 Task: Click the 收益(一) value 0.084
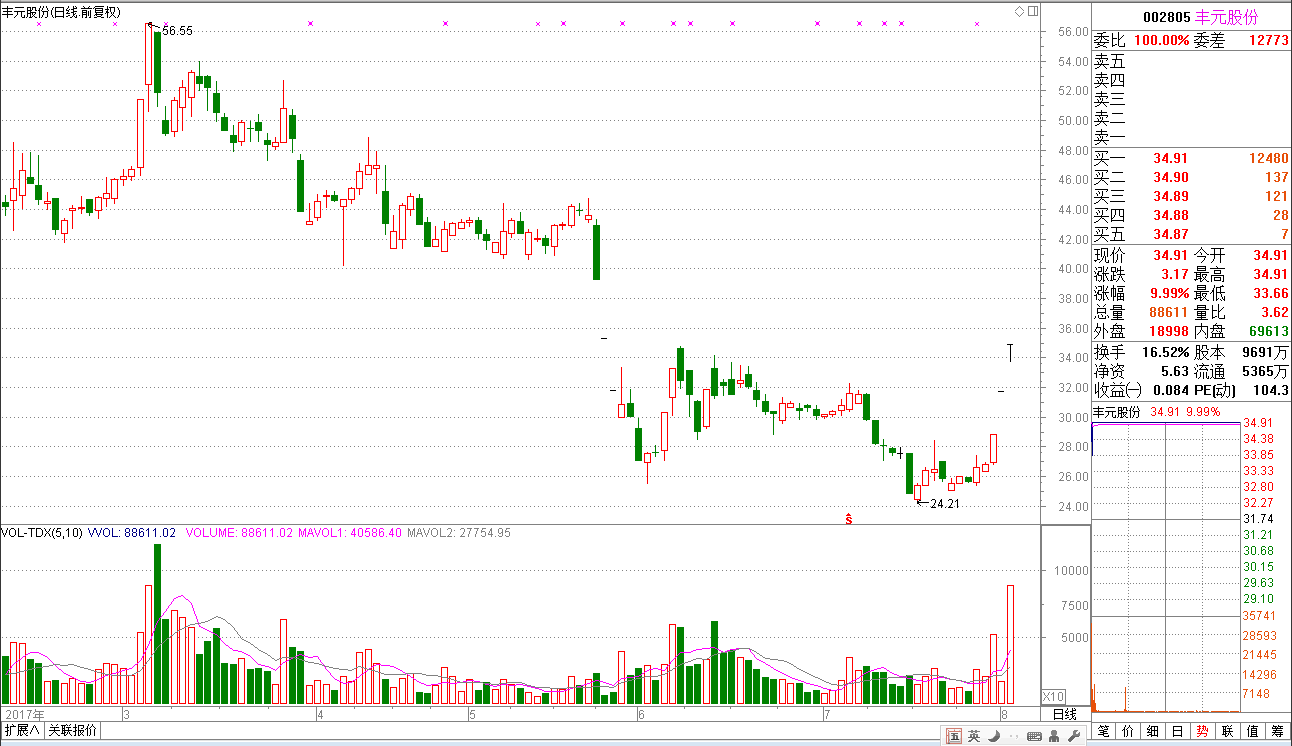point(1171,390)
